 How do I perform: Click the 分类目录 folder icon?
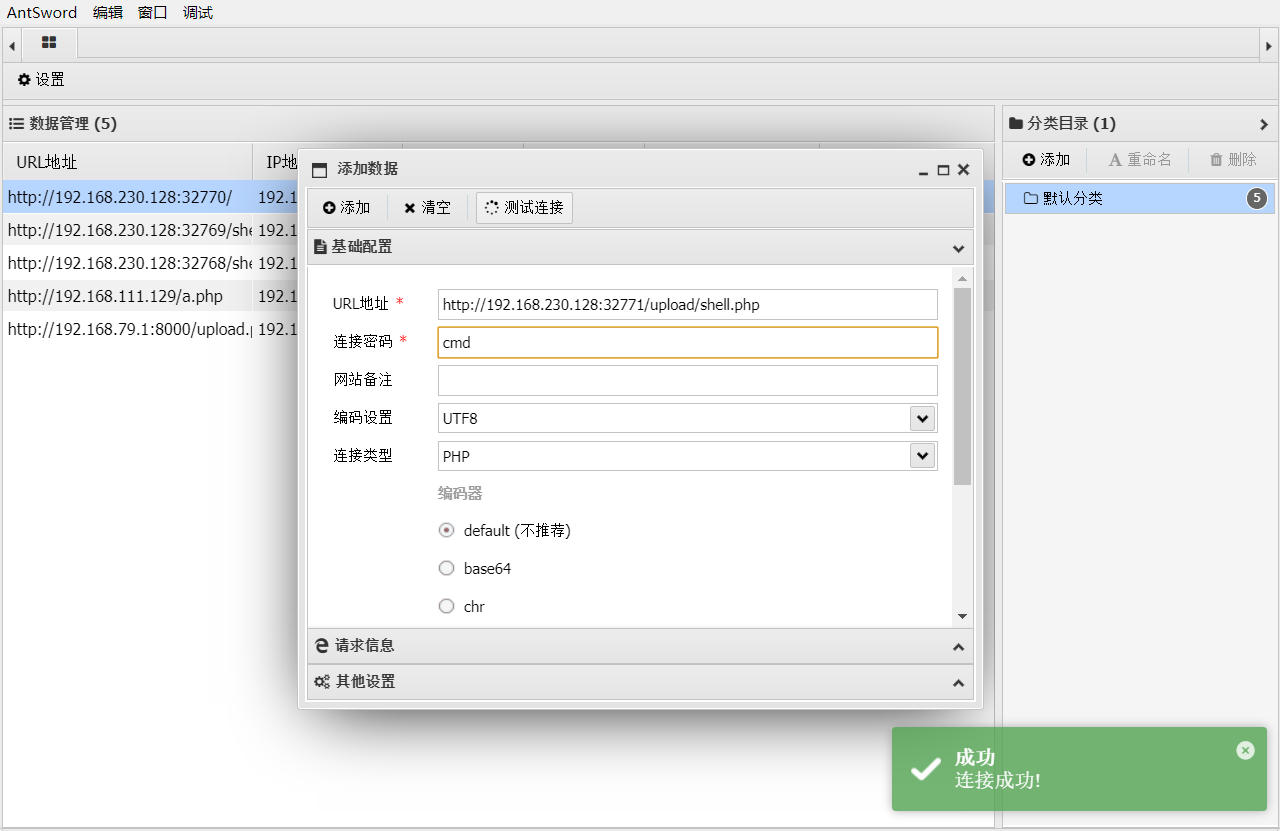pos(1016,124)
